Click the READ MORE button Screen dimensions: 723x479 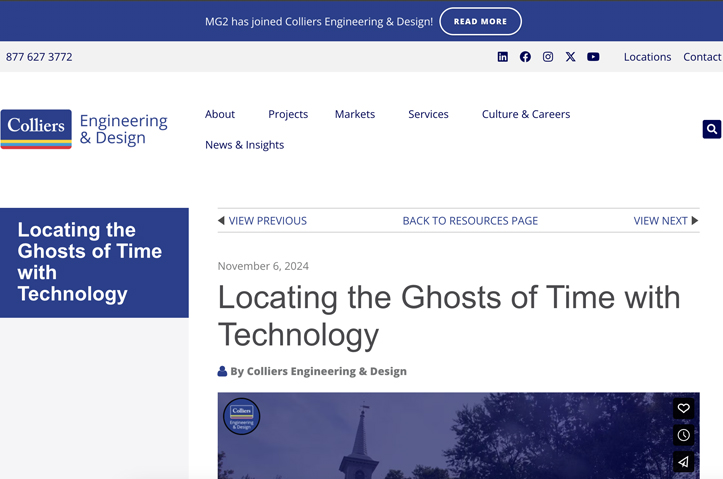(480, 21)
